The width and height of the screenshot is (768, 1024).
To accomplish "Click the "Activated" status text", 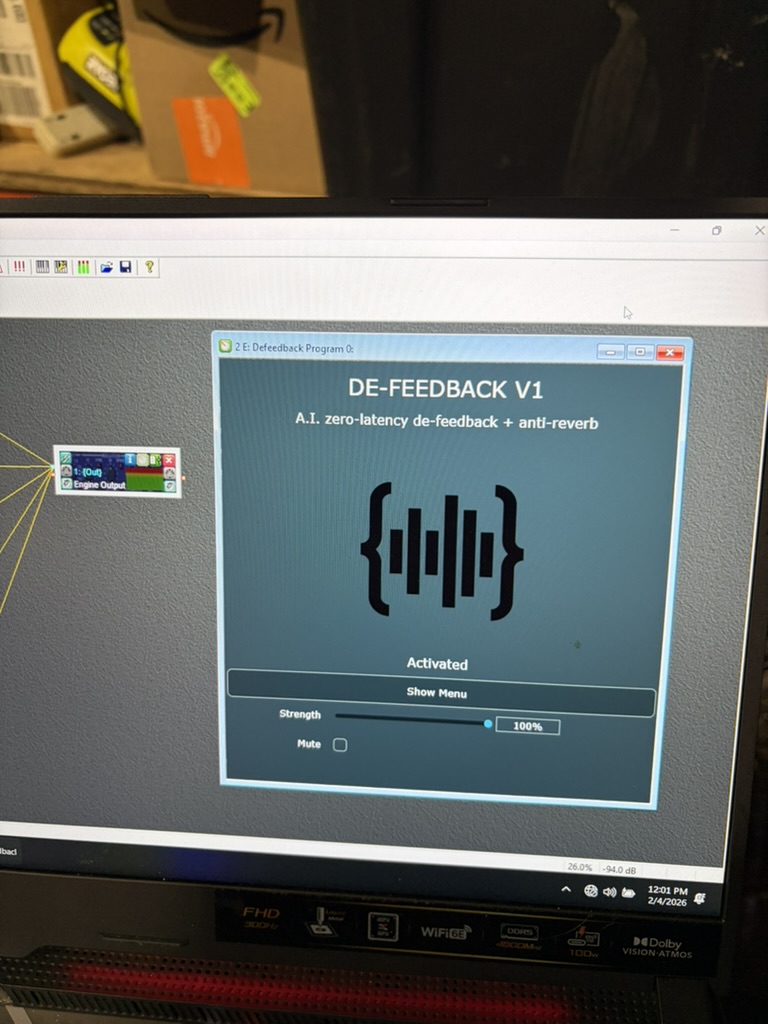I will (x=437, y=664).
